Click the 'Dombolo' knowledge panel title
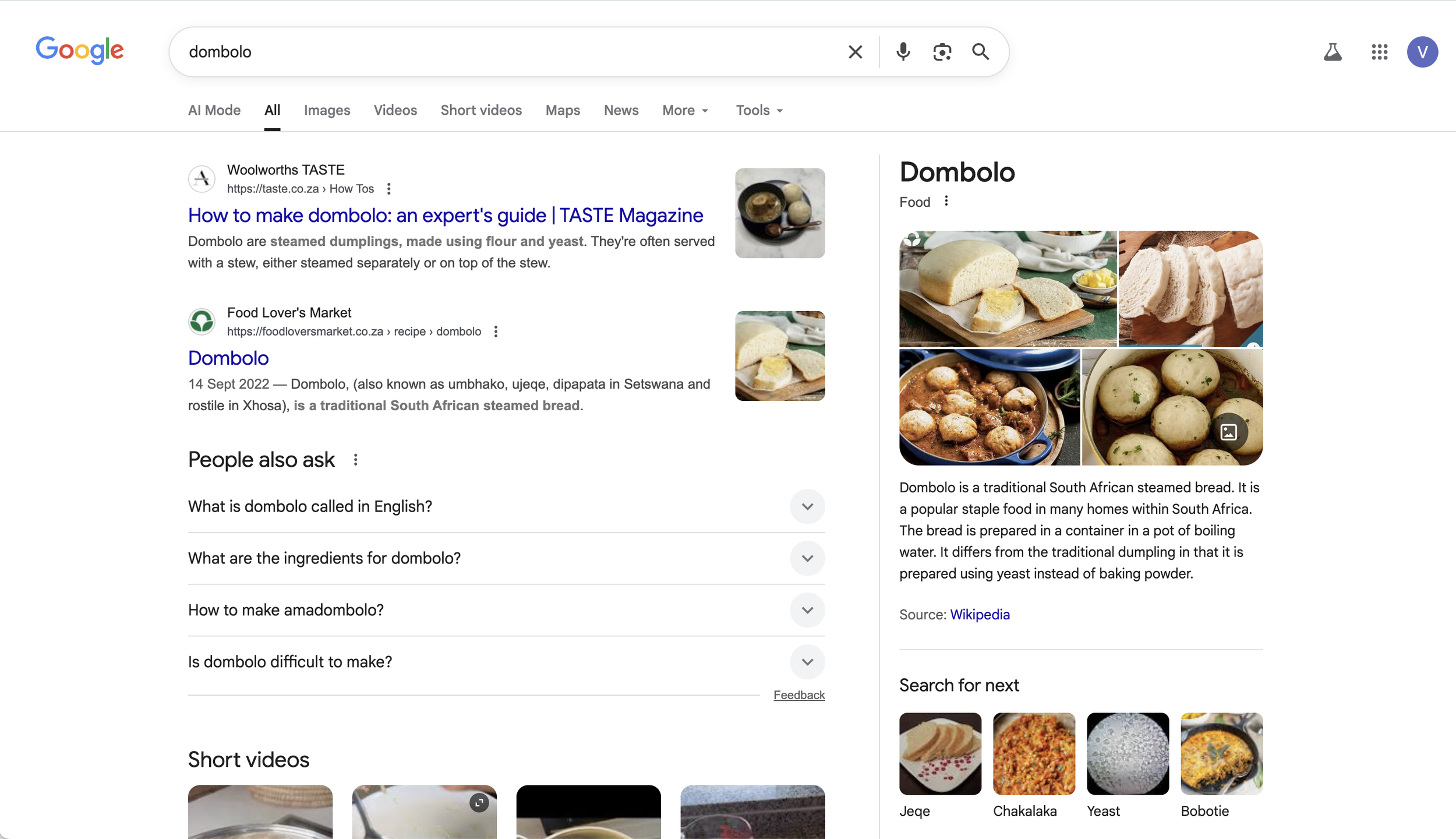Image resolution: width=1456 pixels, height=839 pixels. [957, 172]
